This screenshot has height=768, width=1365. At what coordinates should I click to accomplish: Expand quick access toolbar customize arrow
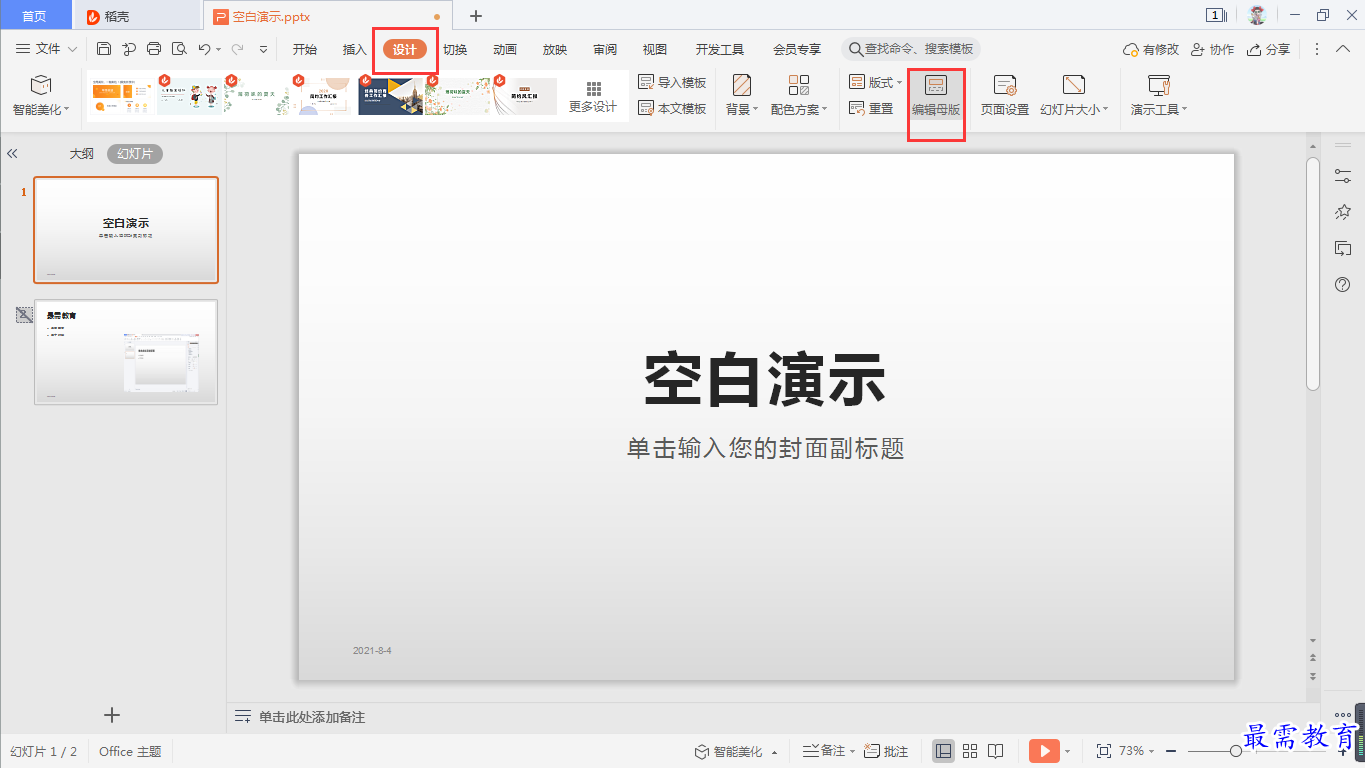click(x=264, y=49)
